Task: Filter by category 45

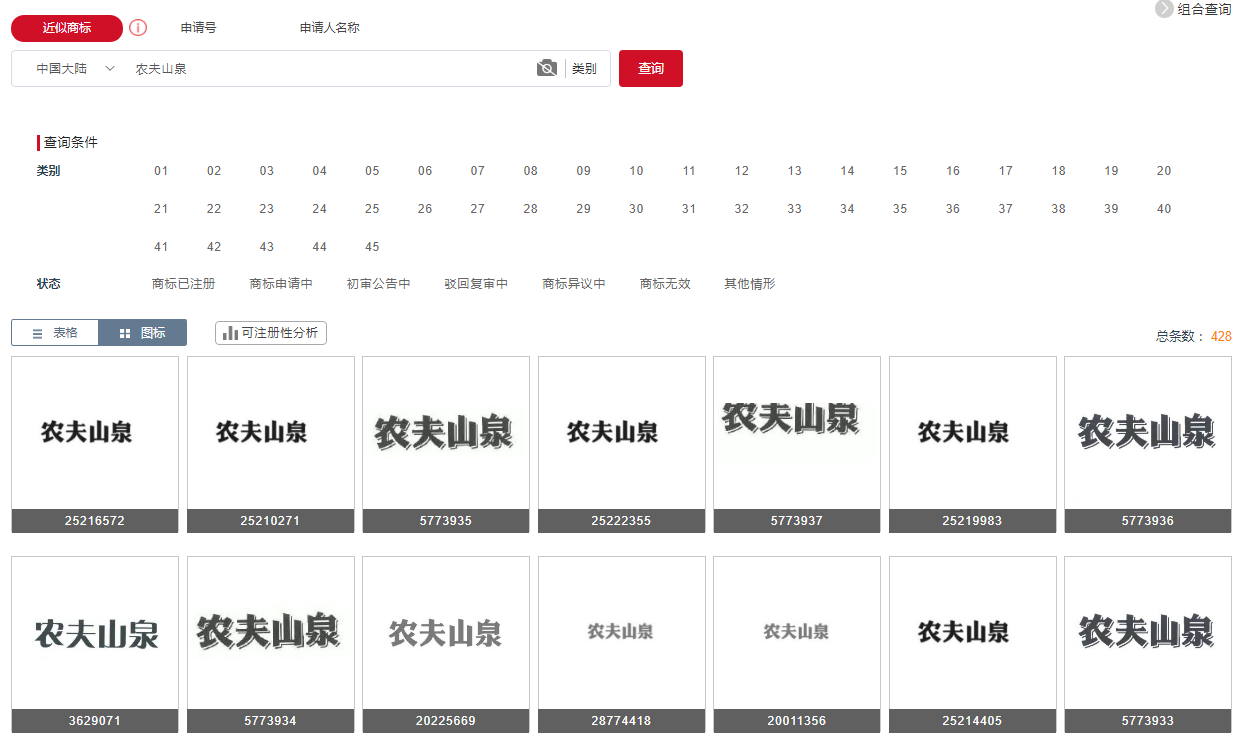Action: click(x=372, y=247)
